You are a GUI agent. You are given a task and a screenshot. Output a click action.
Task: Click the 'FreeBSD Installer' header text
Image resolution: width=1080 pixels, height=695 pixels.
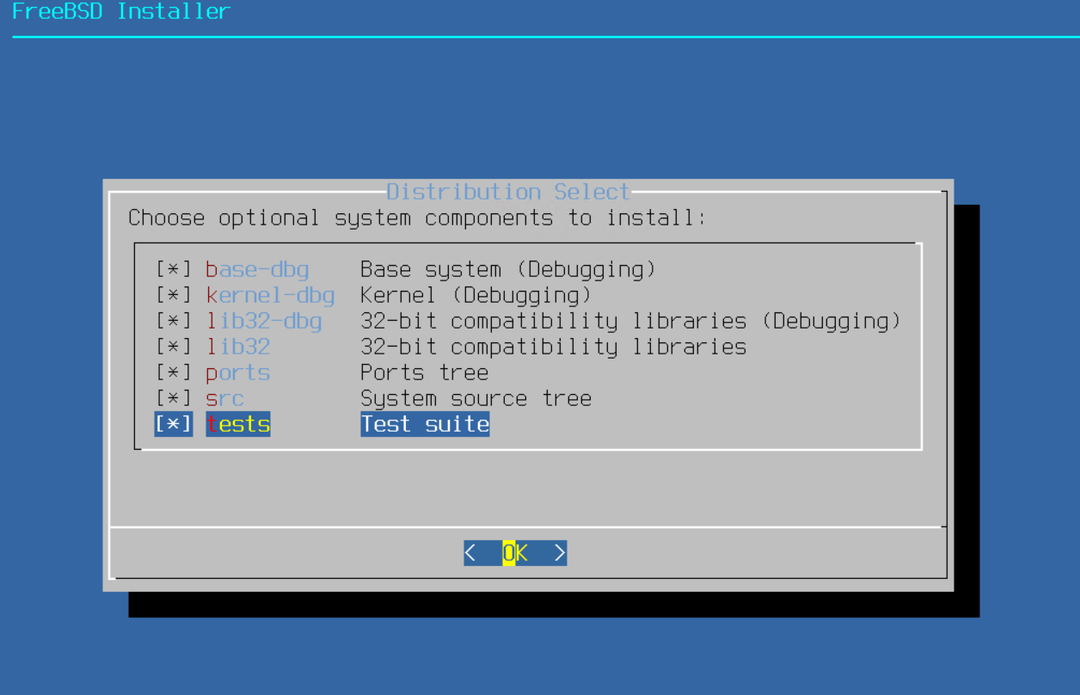121,12
